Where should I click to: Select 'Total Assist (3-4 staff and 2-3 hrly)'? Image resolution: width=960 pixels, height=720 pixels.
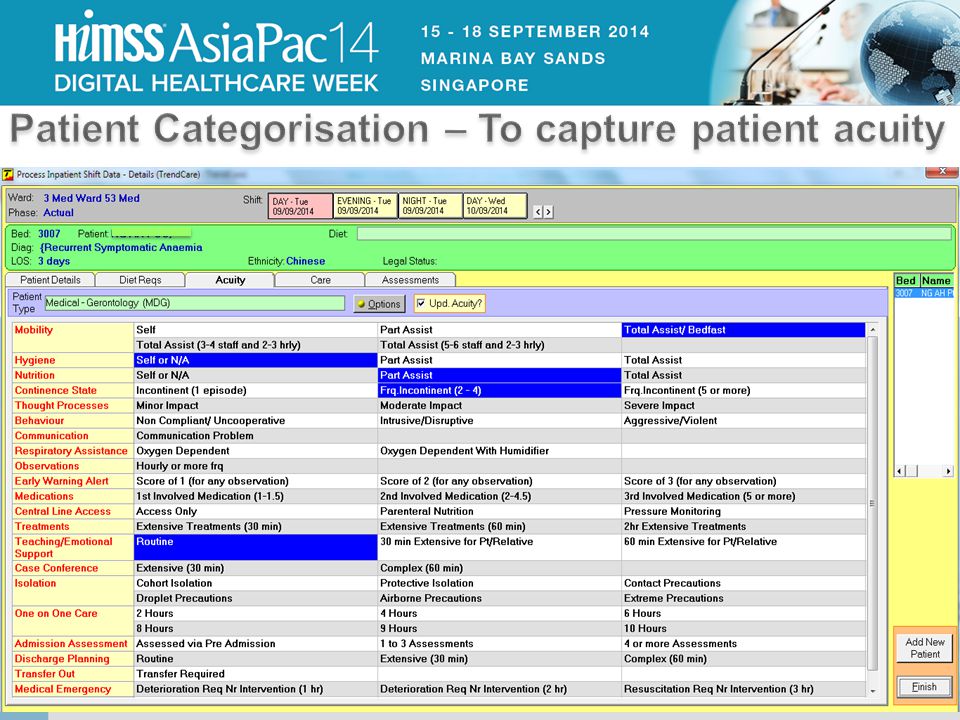(x=256, y=345)
